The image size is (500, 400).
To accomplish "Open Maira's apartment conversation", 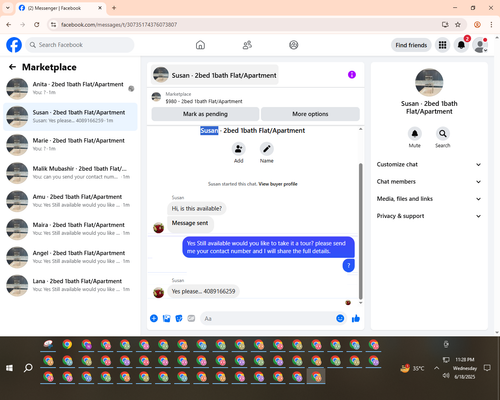I will pyautogui.click(x=70, y=229).
